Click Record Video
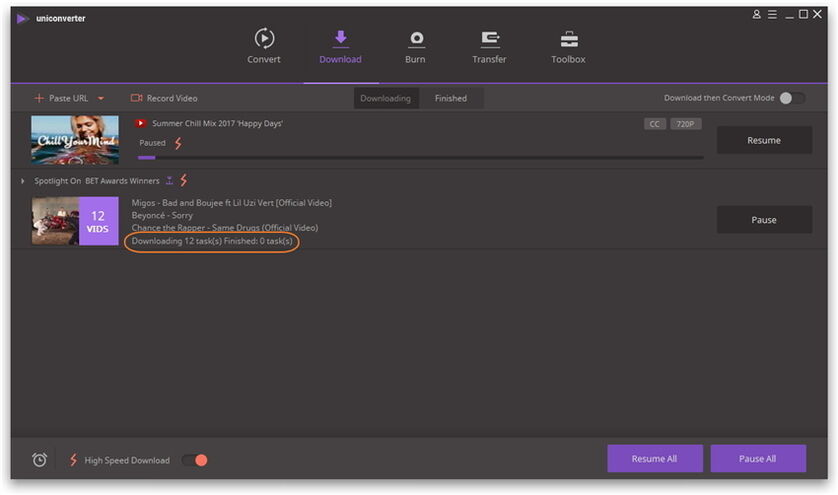Image resolution: width=838 pixels, height=495 pixels. pyautogui.click(x=164, y=98)
